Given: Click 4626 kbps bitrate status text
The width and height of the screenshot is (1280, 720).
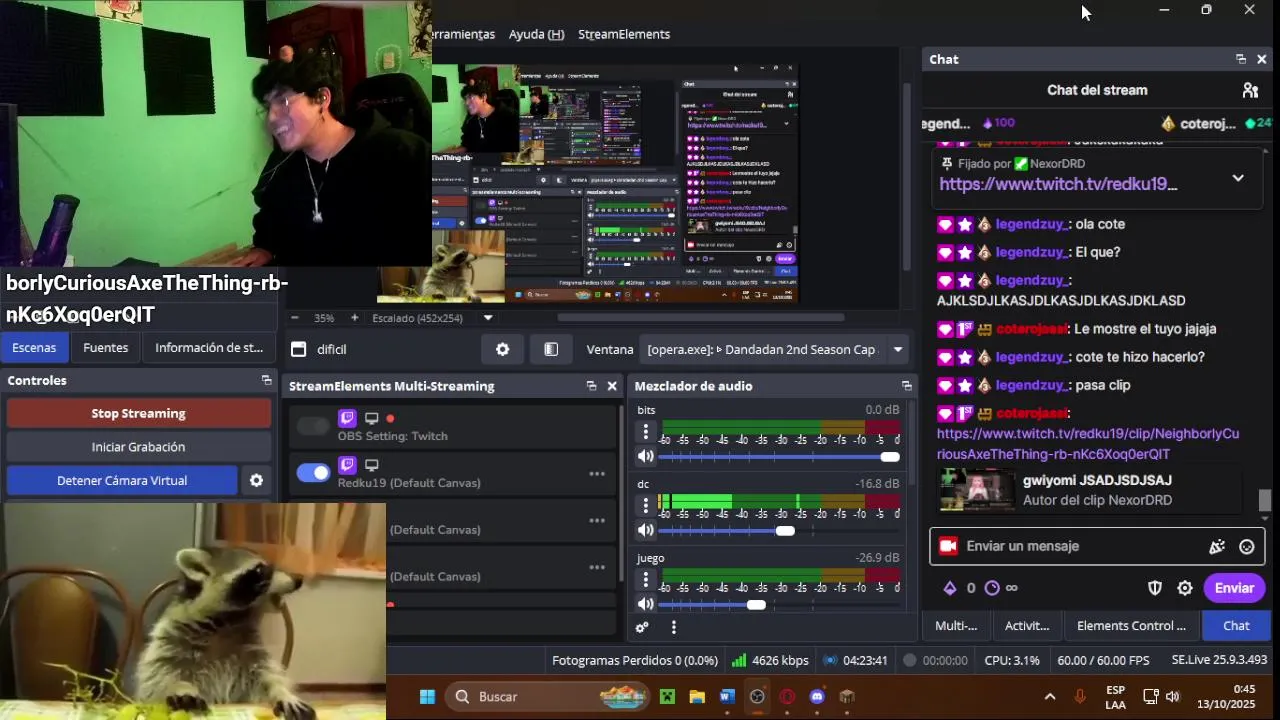Looking at the screenshot, I should pos(780,661).
